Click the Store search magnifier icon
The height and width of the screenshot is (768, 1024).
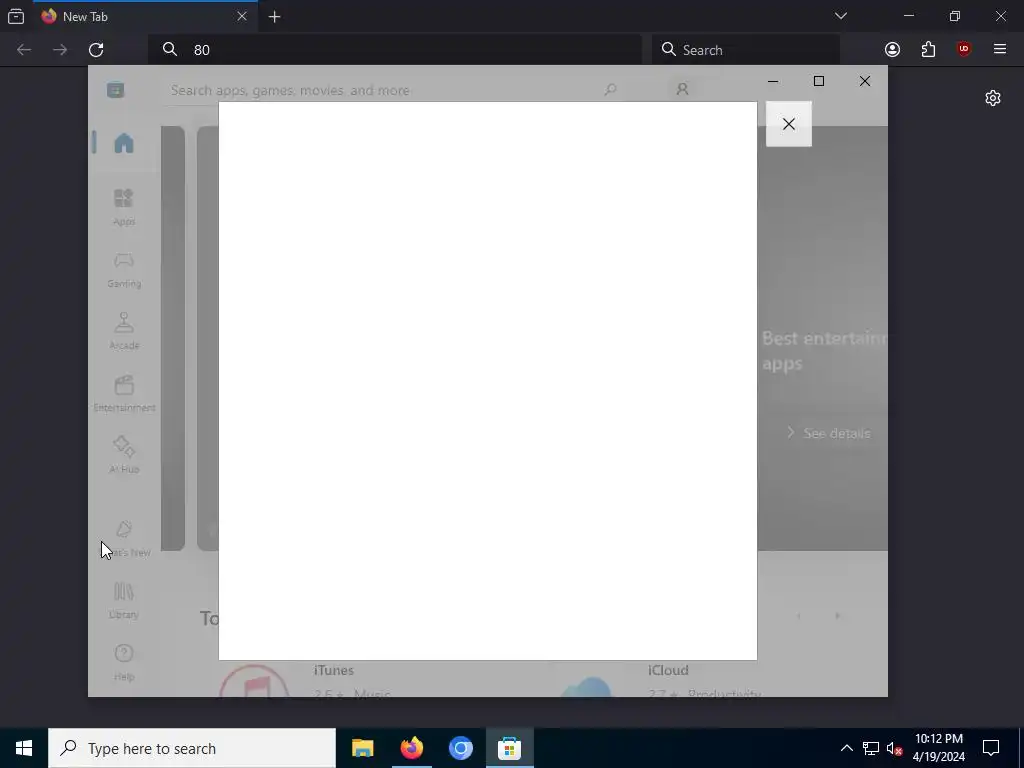pyautogui.click(x=610, y=89)
